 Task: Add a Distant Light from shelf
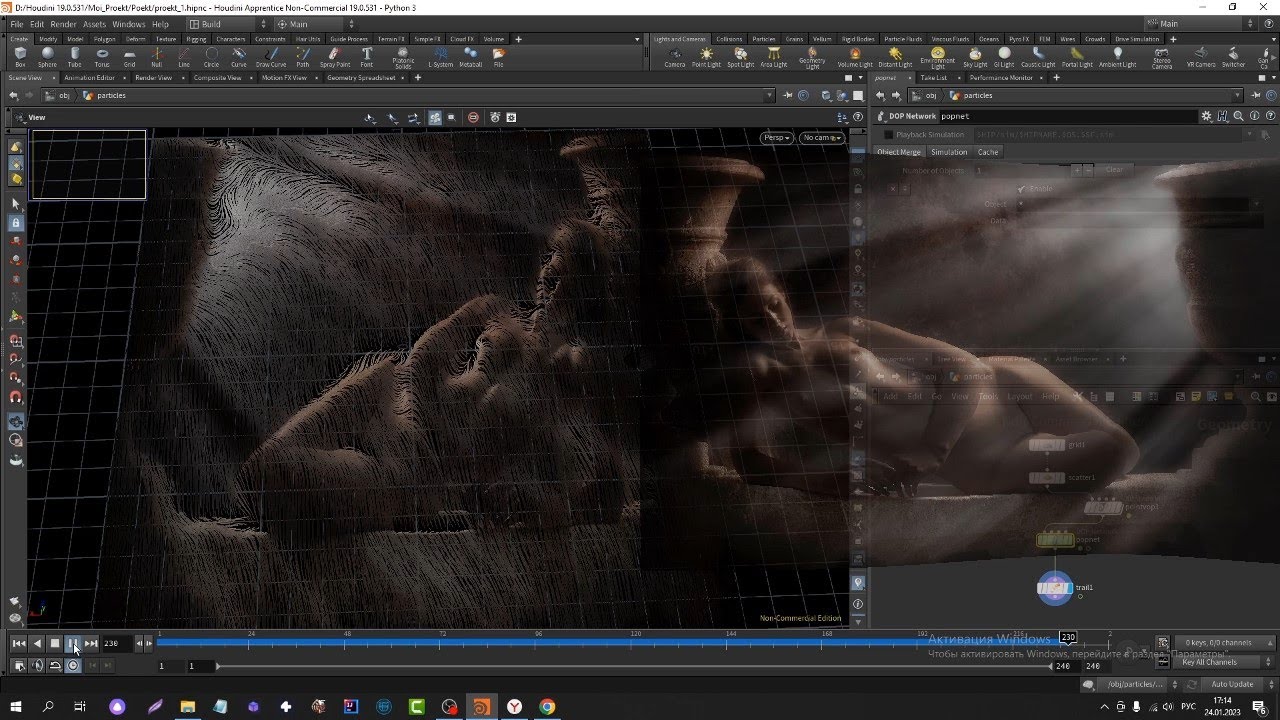click(895, 58)
